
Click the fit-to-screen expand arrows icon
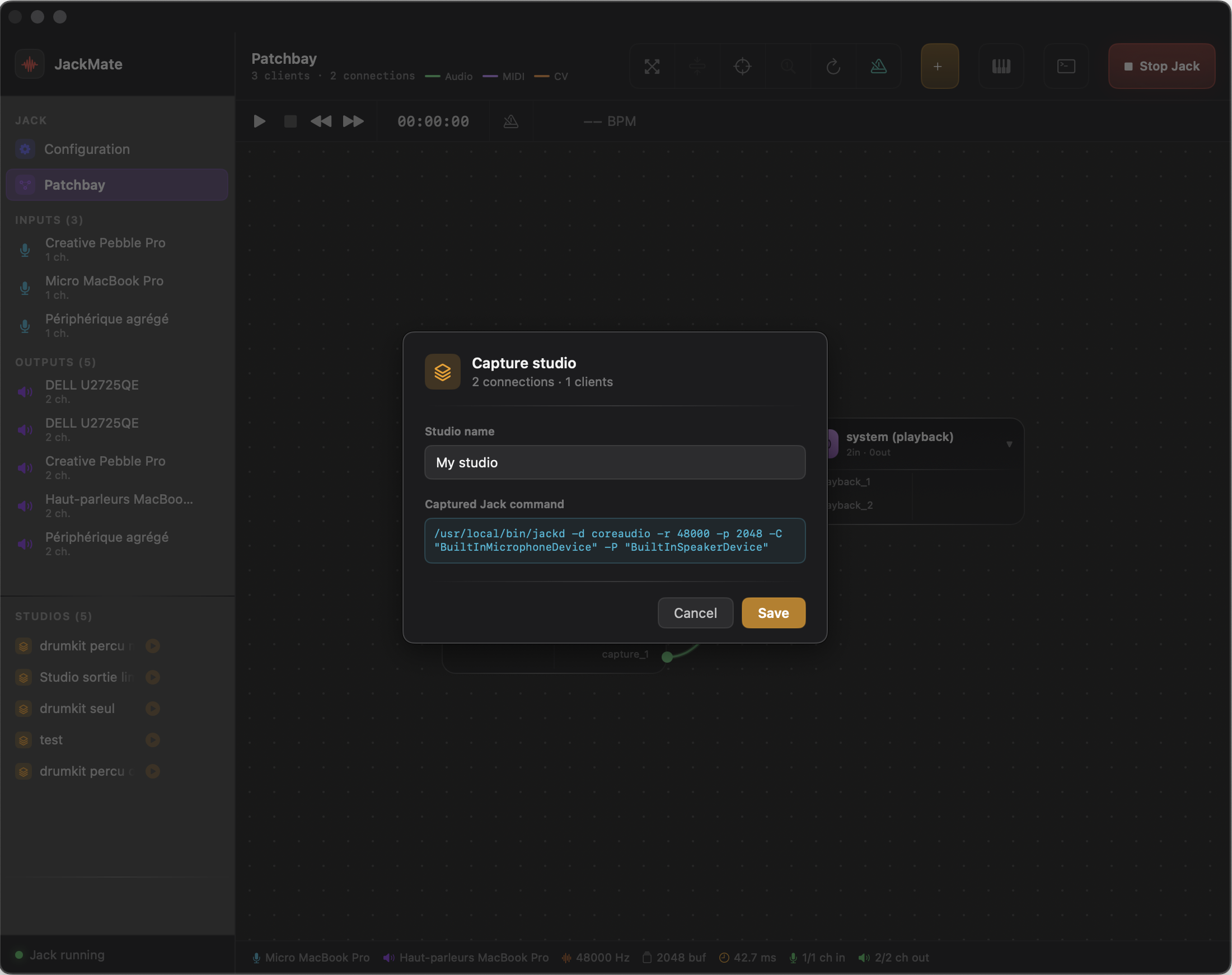(652, 66)
